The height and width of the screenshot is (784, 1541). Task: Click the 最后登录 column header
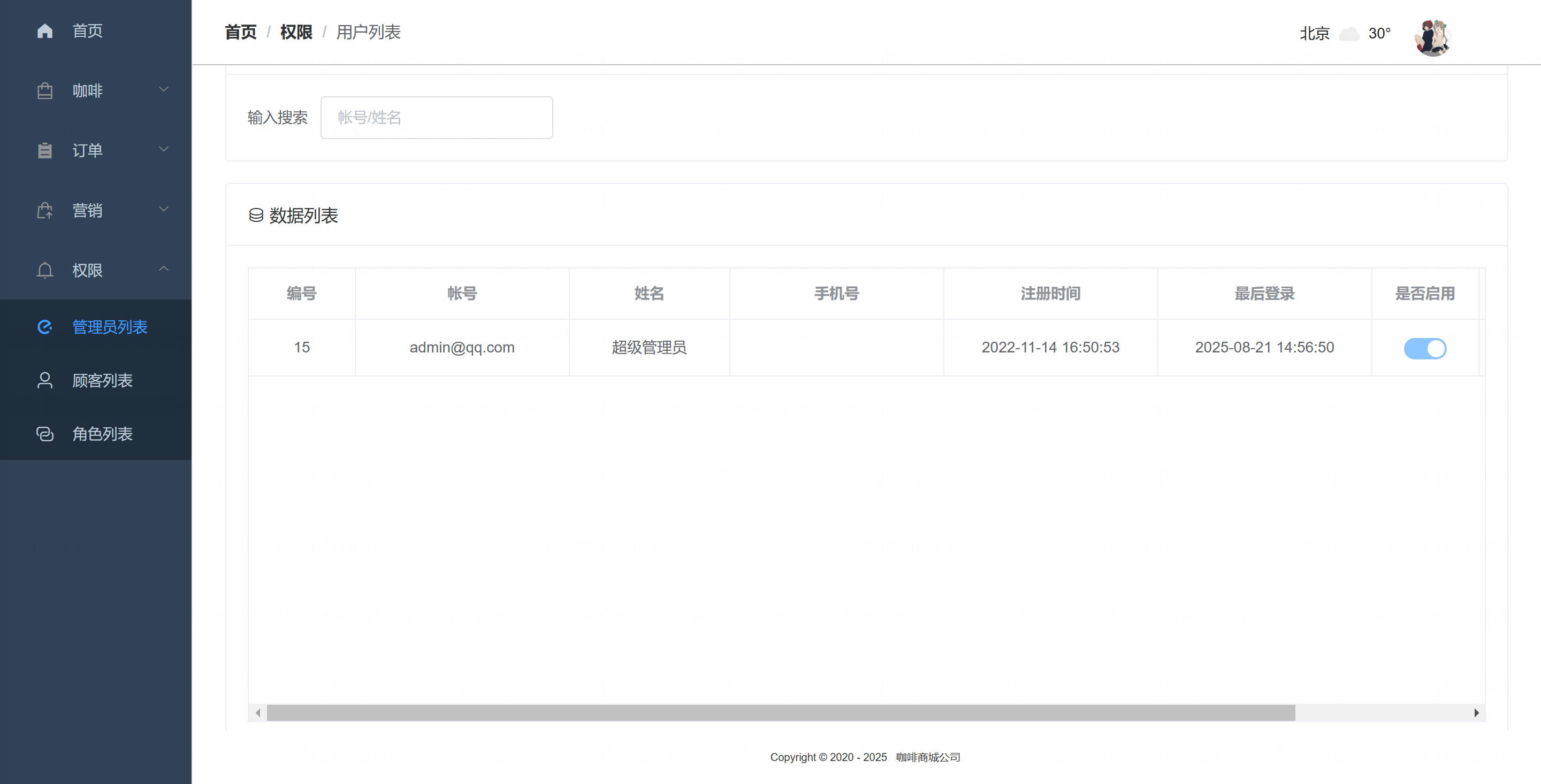1264,294
